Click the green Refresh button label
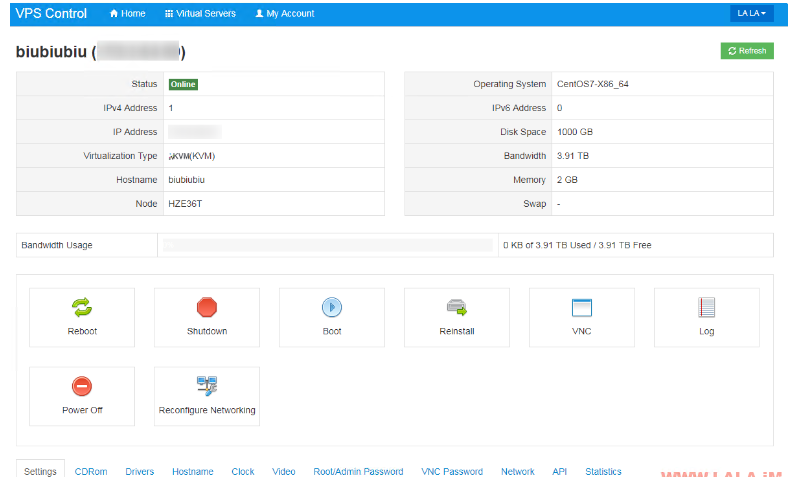The height and width of the screenshot is (477, 792). 752,51
